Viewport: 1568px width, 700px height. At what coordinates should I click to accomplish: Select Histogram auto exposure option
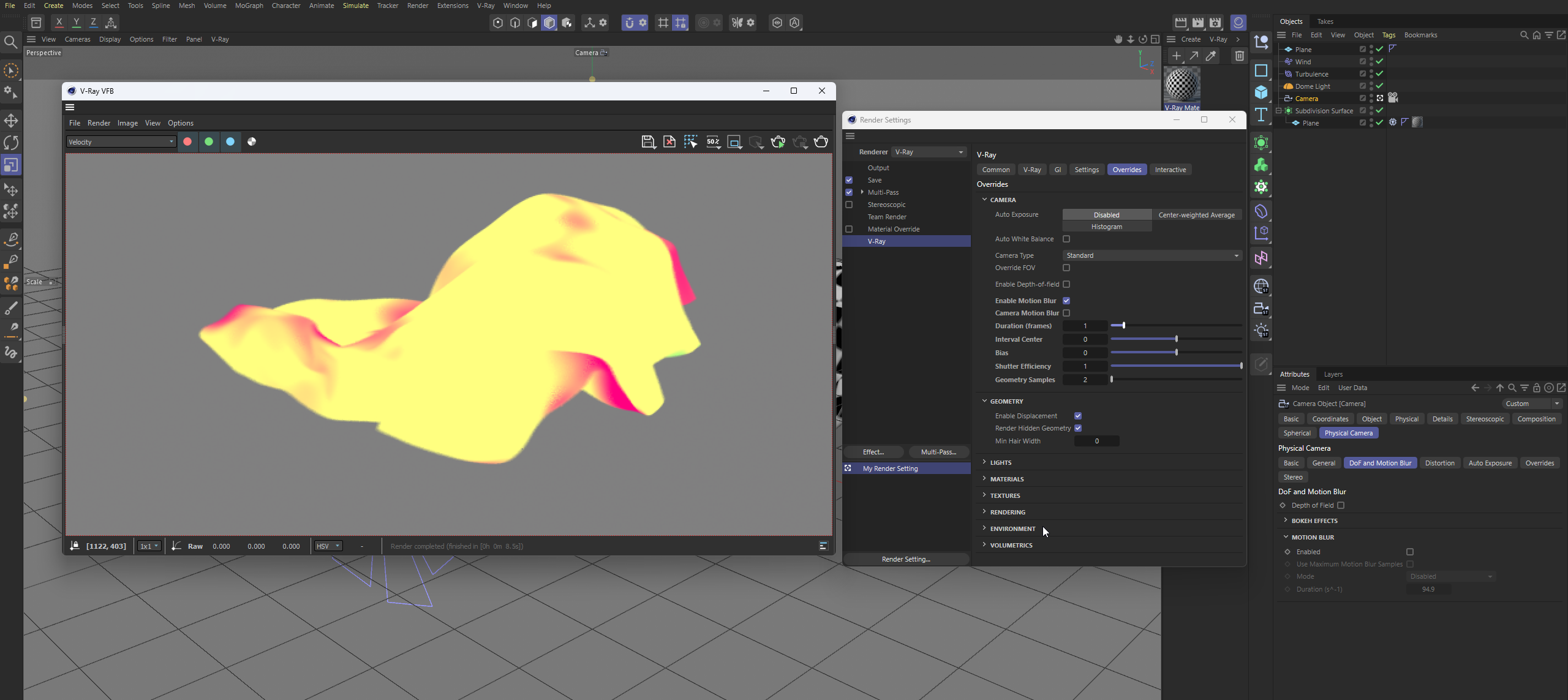click(x=1107, y=227)
